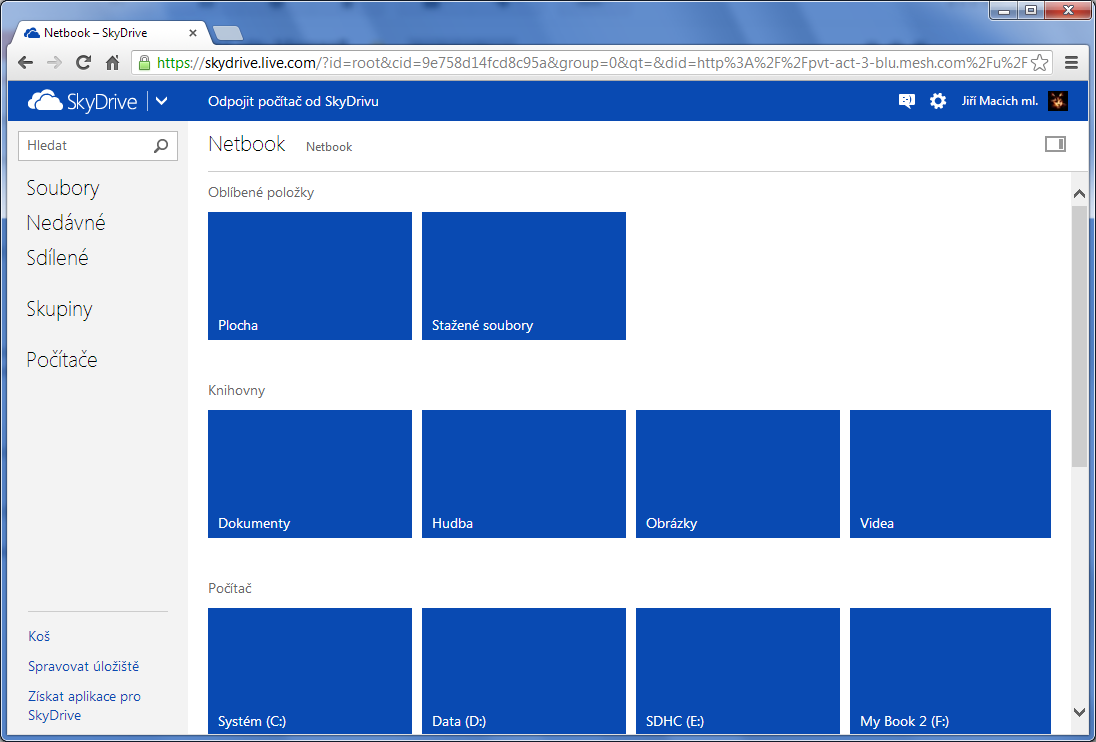Image resolution: width=1096 pixels, height=742 pixels.
Task: Open Skupiny in the sidebar
Action: 59,309
